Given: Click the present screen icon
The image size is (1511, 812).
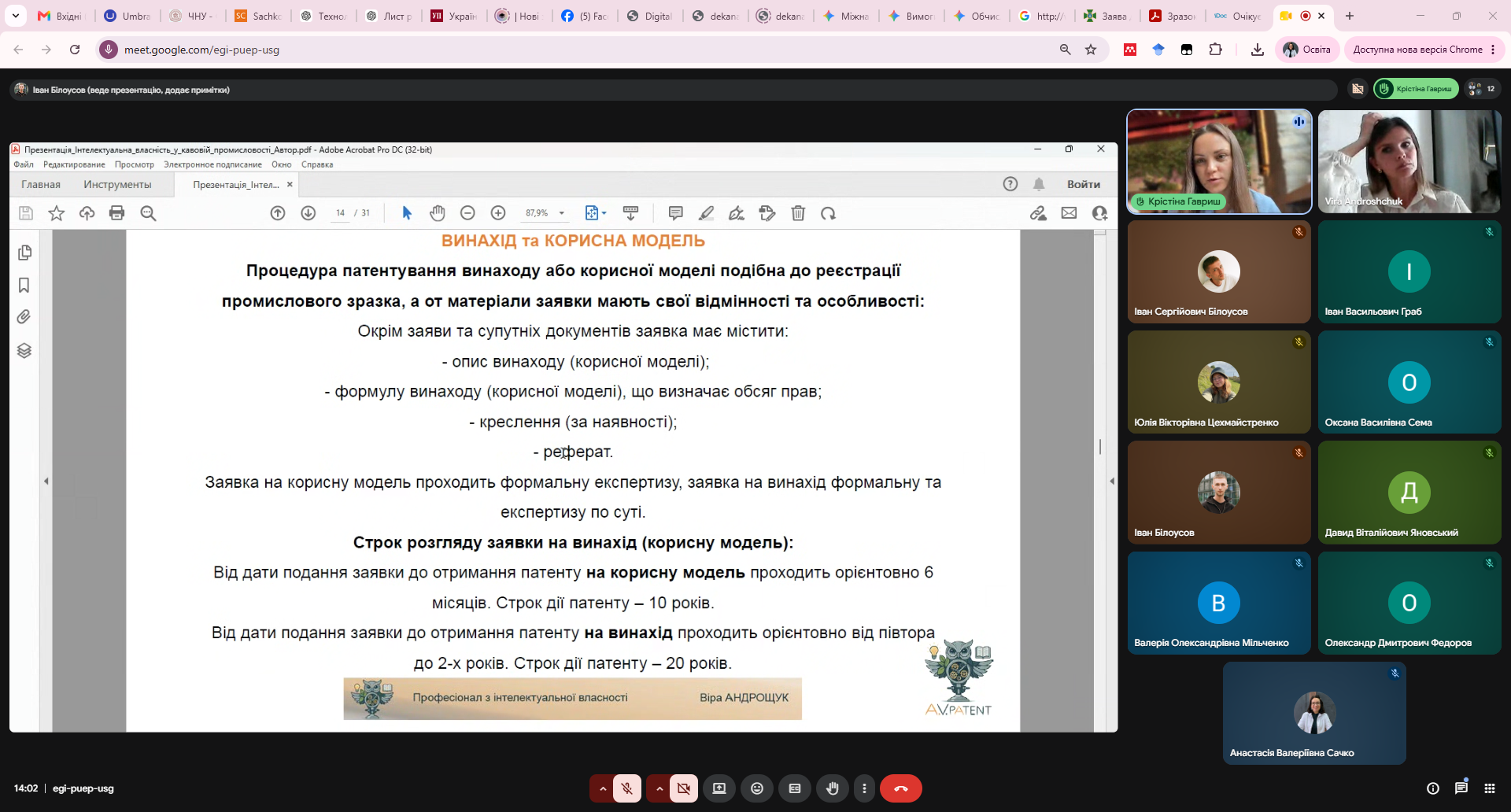Looking at the screenshot, I should click(719, 788).
